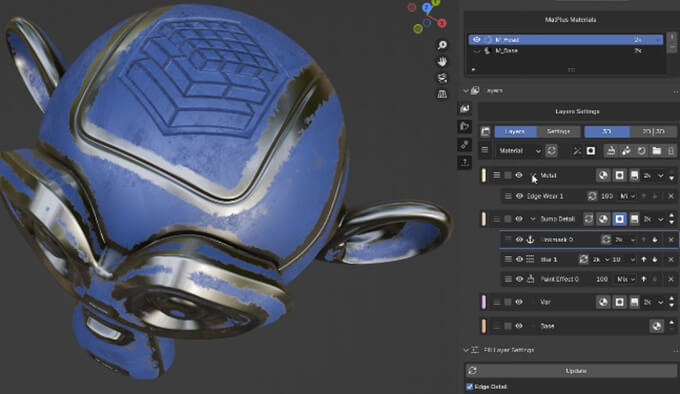Click the pan hand viewport icon
Screen dimensions: 680x394
coord(442,62)
